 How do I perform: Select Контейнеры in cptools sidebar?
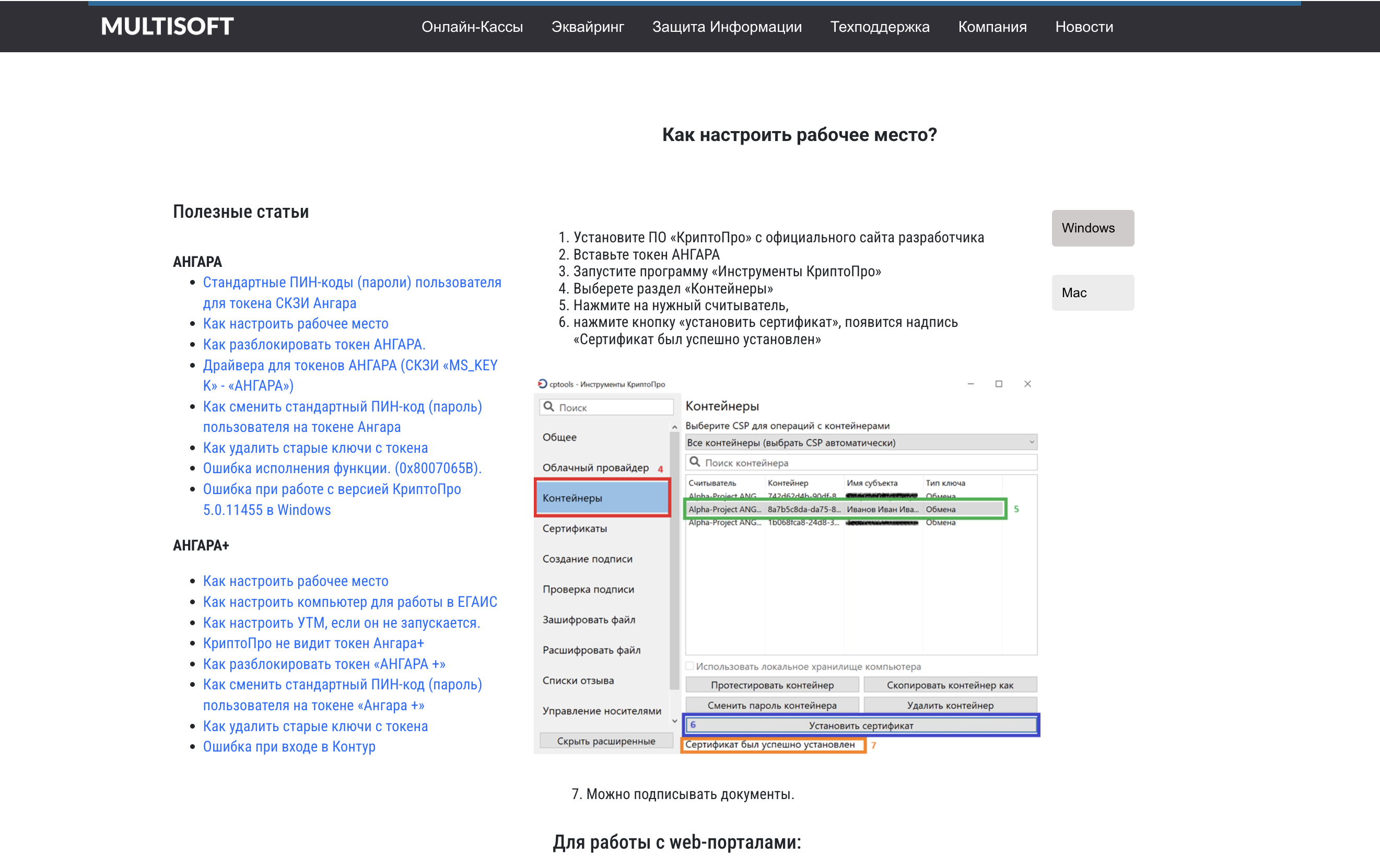(602, 498)
